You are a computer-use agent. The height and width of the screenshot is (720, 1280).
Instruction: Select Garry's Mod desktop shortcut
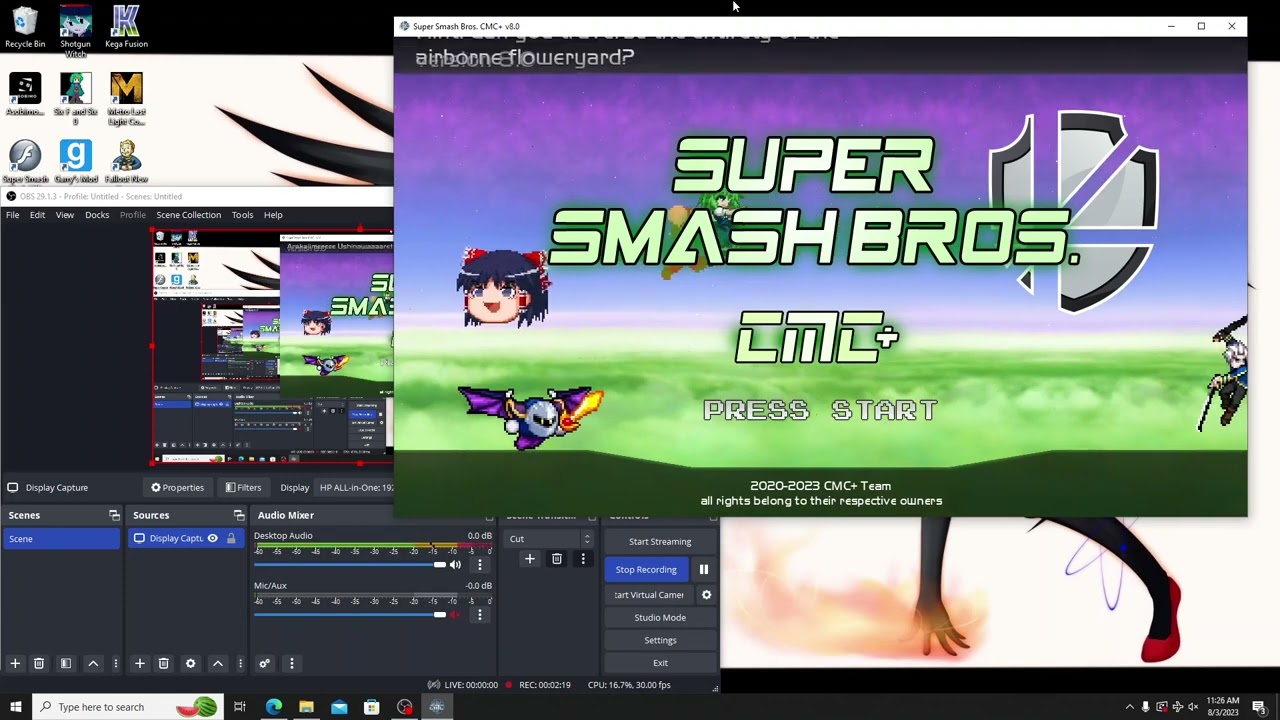(75, 162)
